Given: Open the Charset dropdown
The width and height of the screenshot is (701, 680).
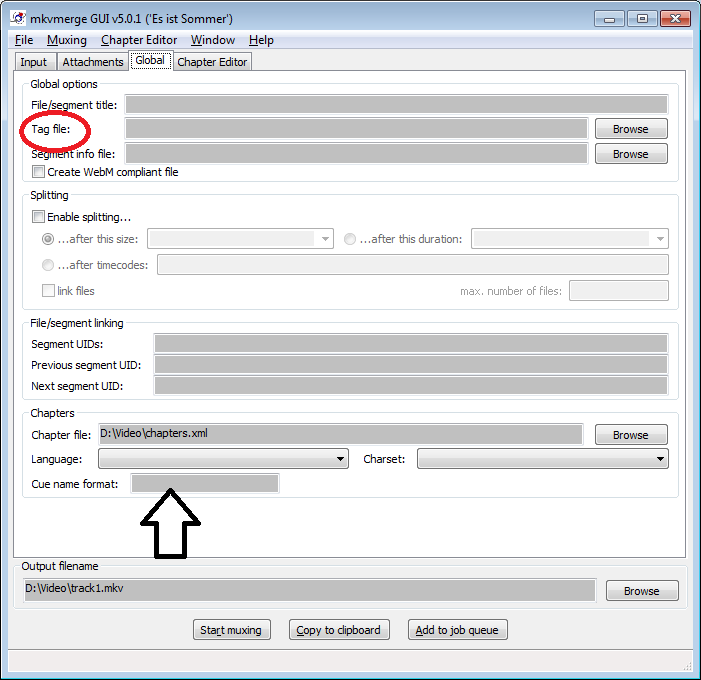Looking at the screenshot, I should [543, 459].
